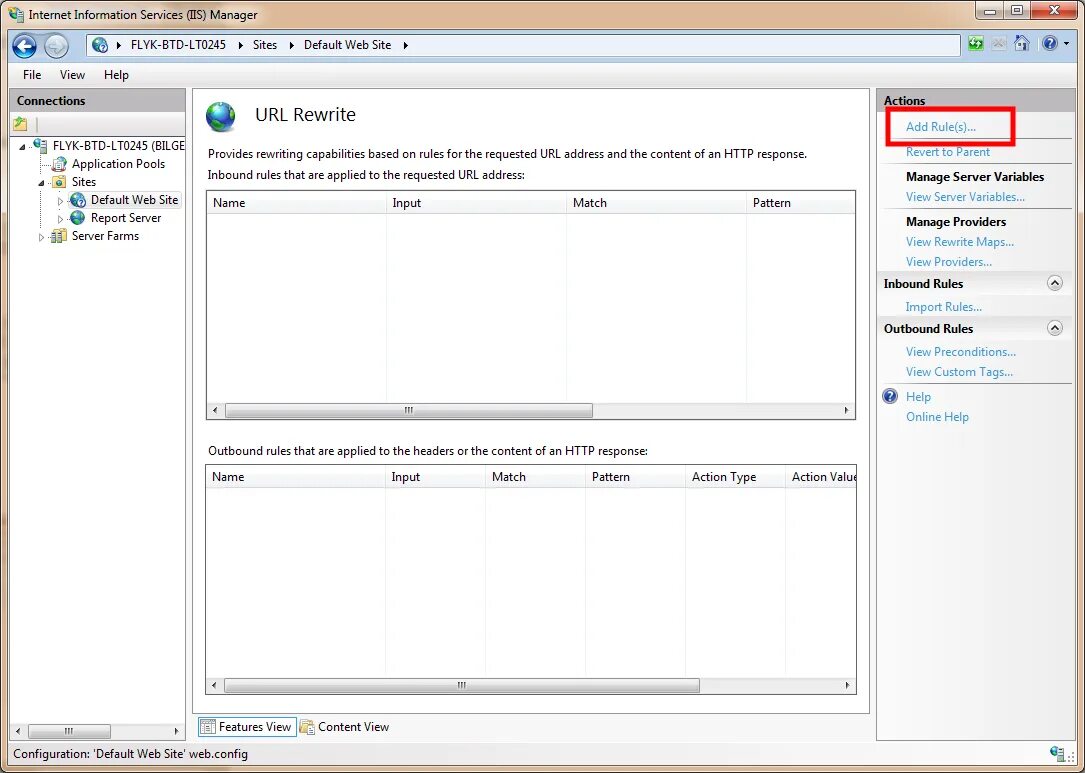This screenshot has height=773, width=1085.
Task: Select Server Farms tree item
Action: pos(105,236)
